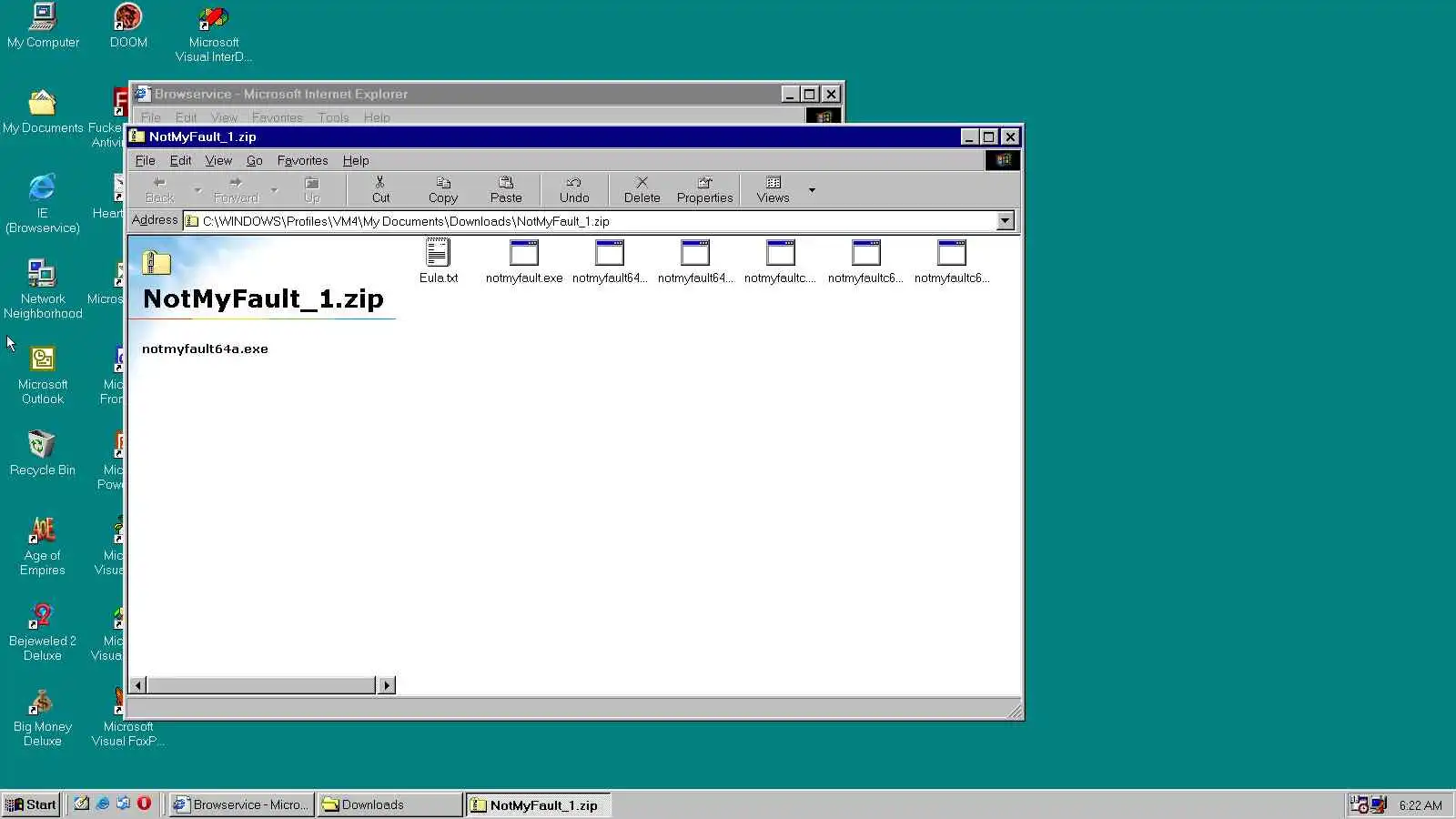Launch Opera from the Quick Launch bar
This screenshot has height=819, width=1456.
(144, 804)
